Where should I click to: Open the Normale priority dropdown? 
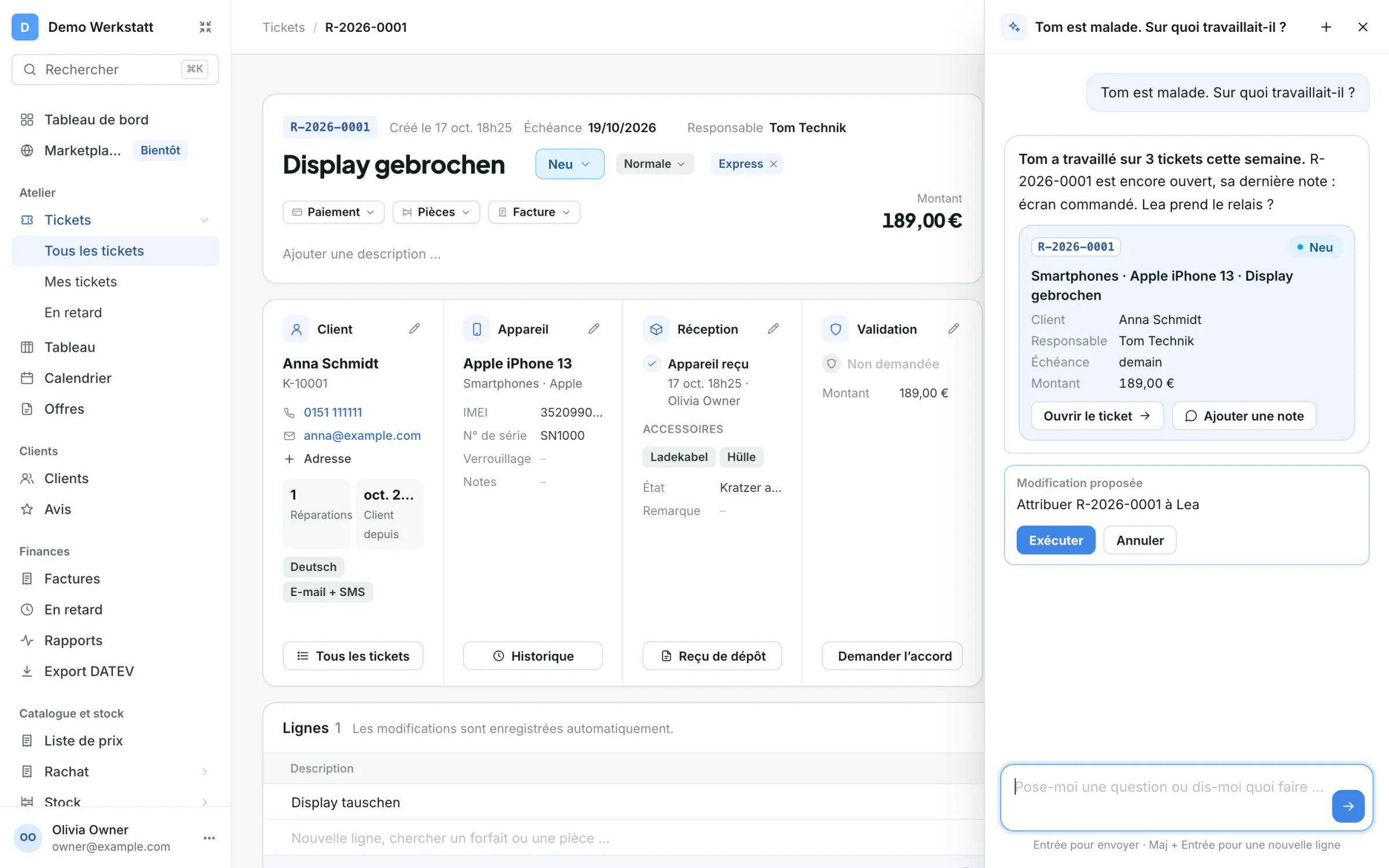pos(655,164)
